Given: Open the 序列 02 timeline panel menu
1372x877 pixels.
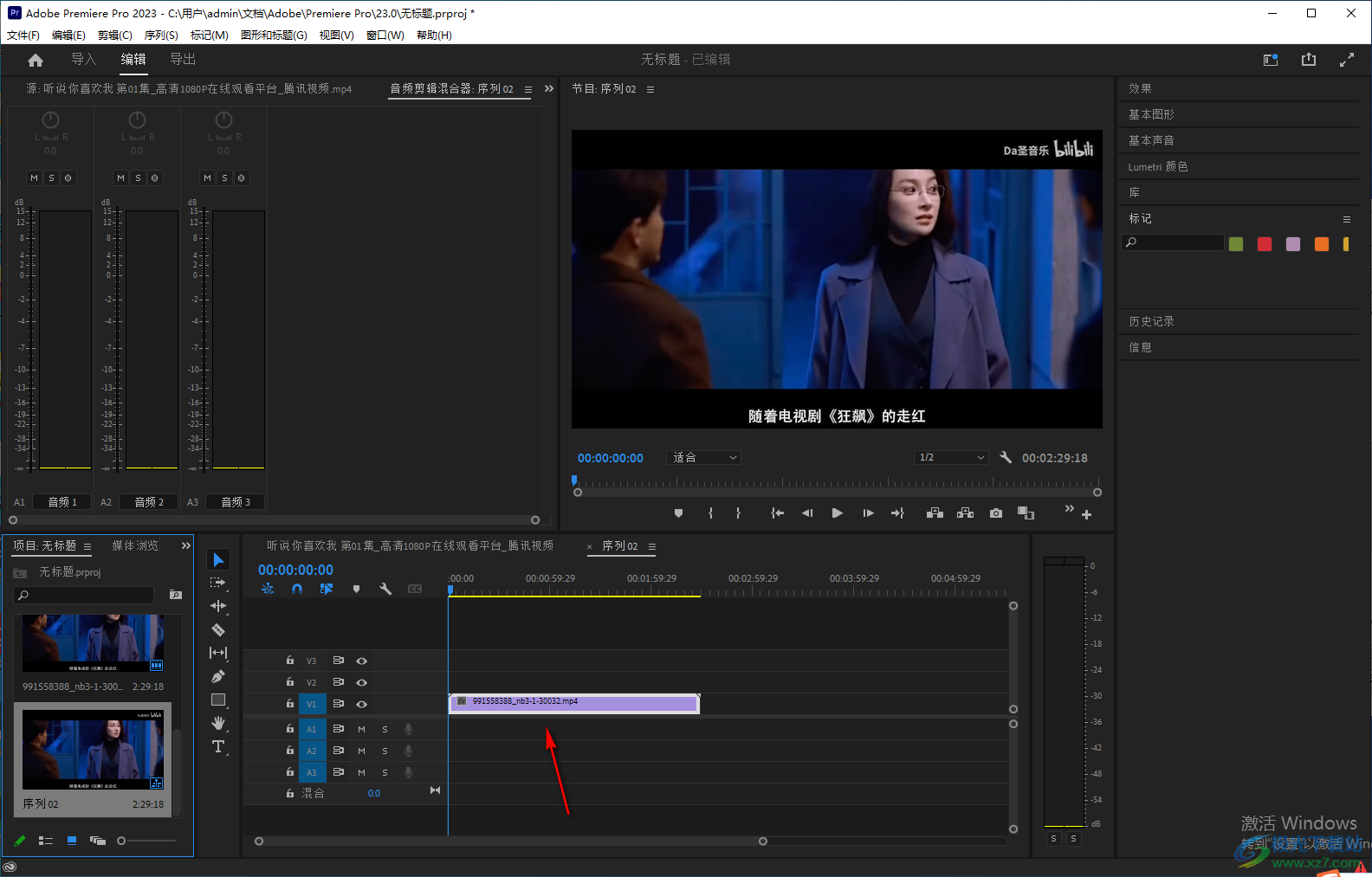Looking at the screenshot, I should click(652, 546).
